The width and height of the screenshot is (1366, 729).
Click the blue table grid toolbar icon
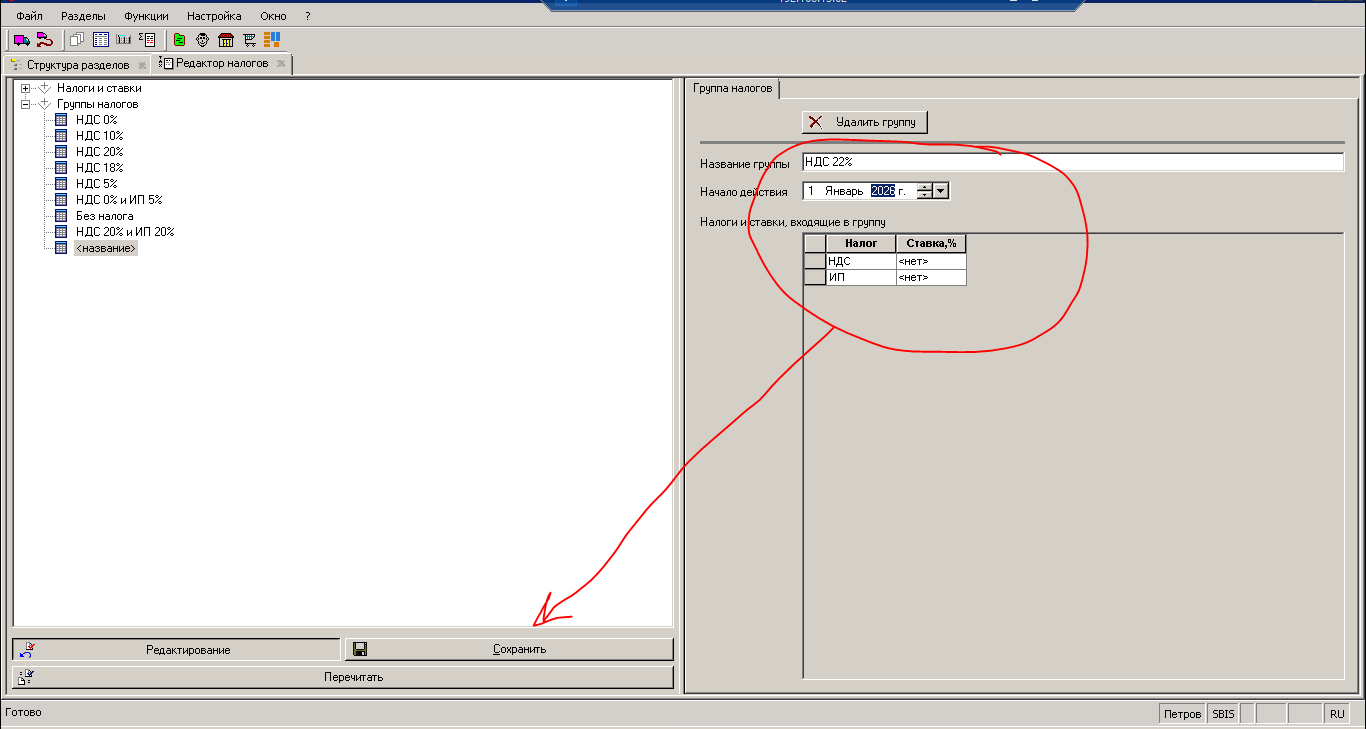[100, 40]
